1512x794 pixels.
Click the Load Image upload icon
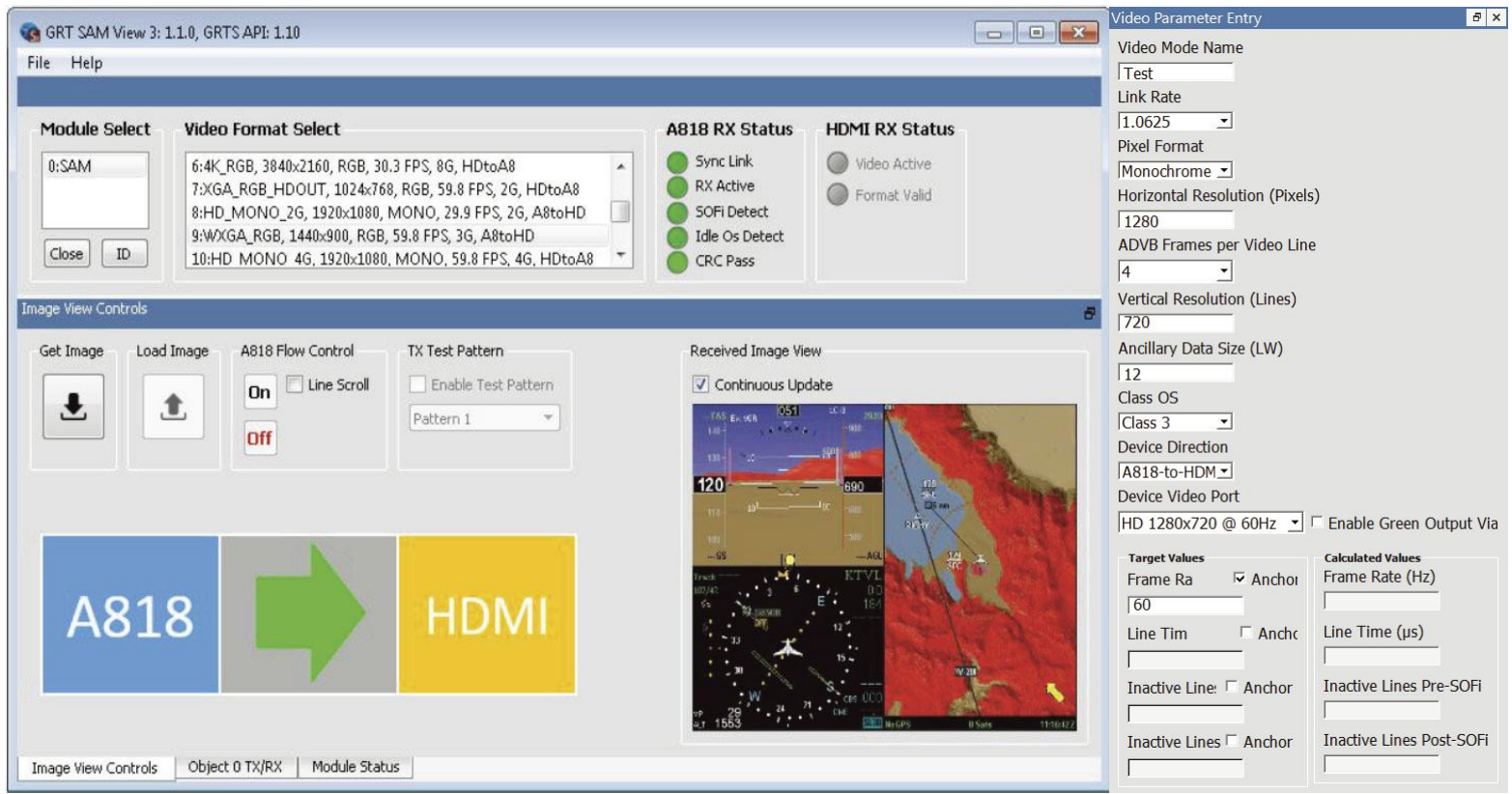[174, 406]
